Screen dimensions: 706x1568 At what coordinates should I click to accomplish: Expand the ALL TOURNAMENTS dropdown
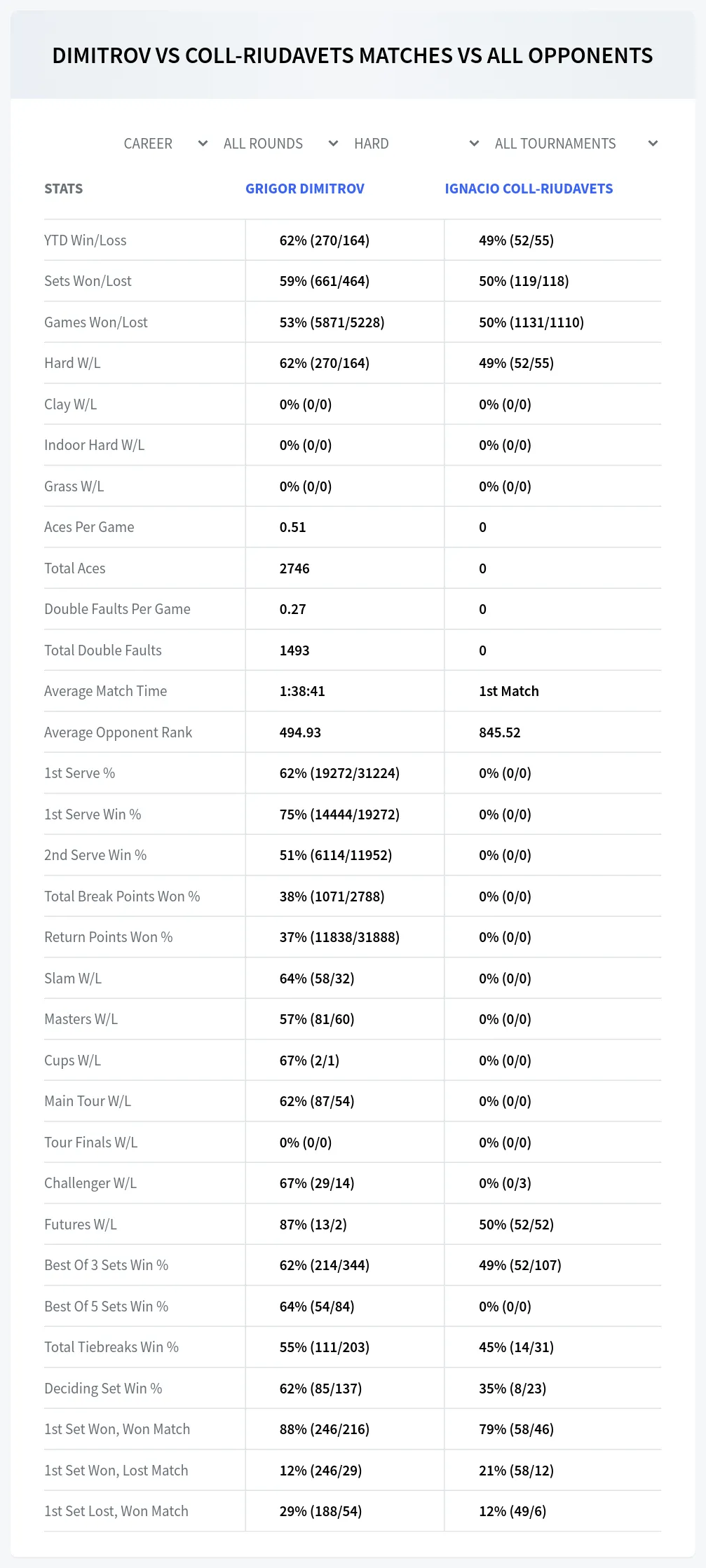point(576,144)
